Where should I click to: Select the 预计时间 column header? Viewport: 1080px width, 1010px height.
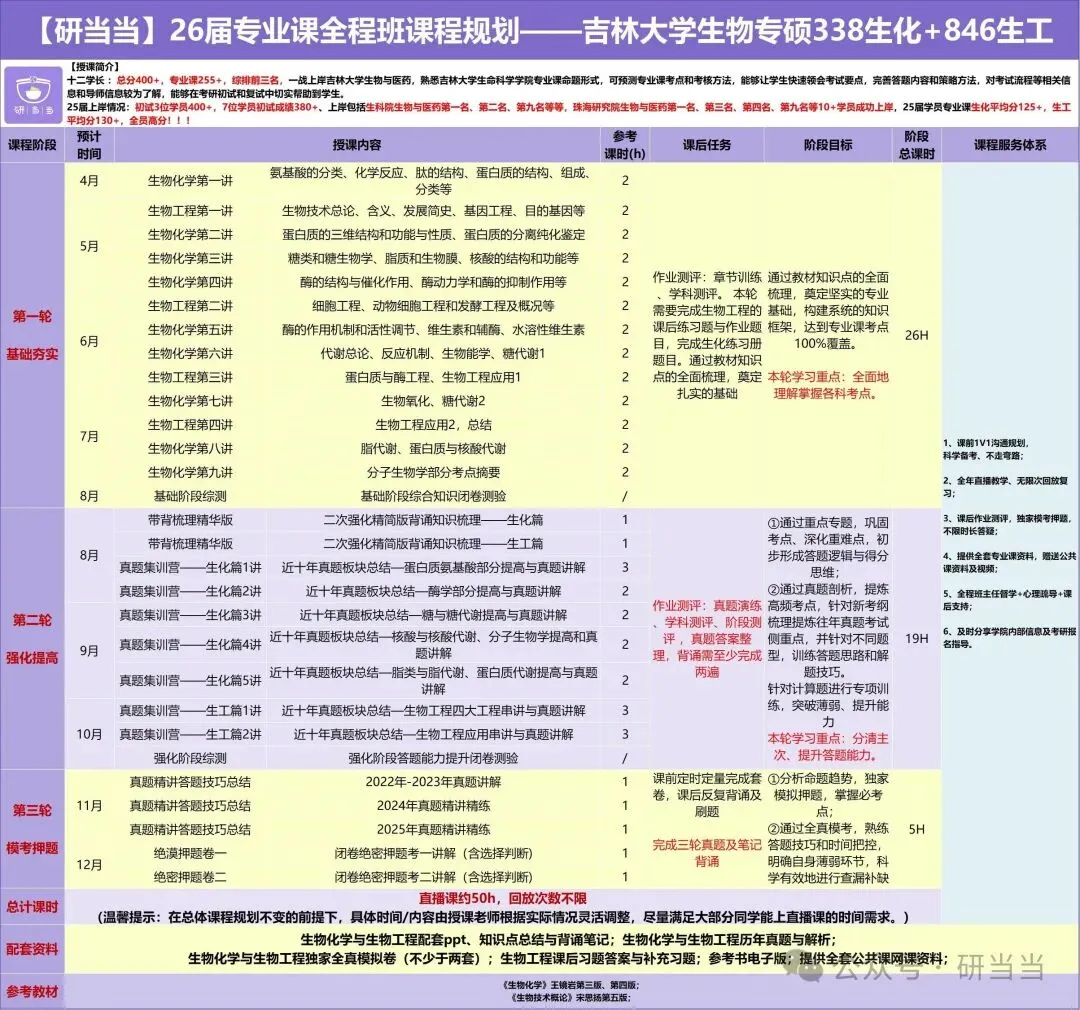pos(89,145)
